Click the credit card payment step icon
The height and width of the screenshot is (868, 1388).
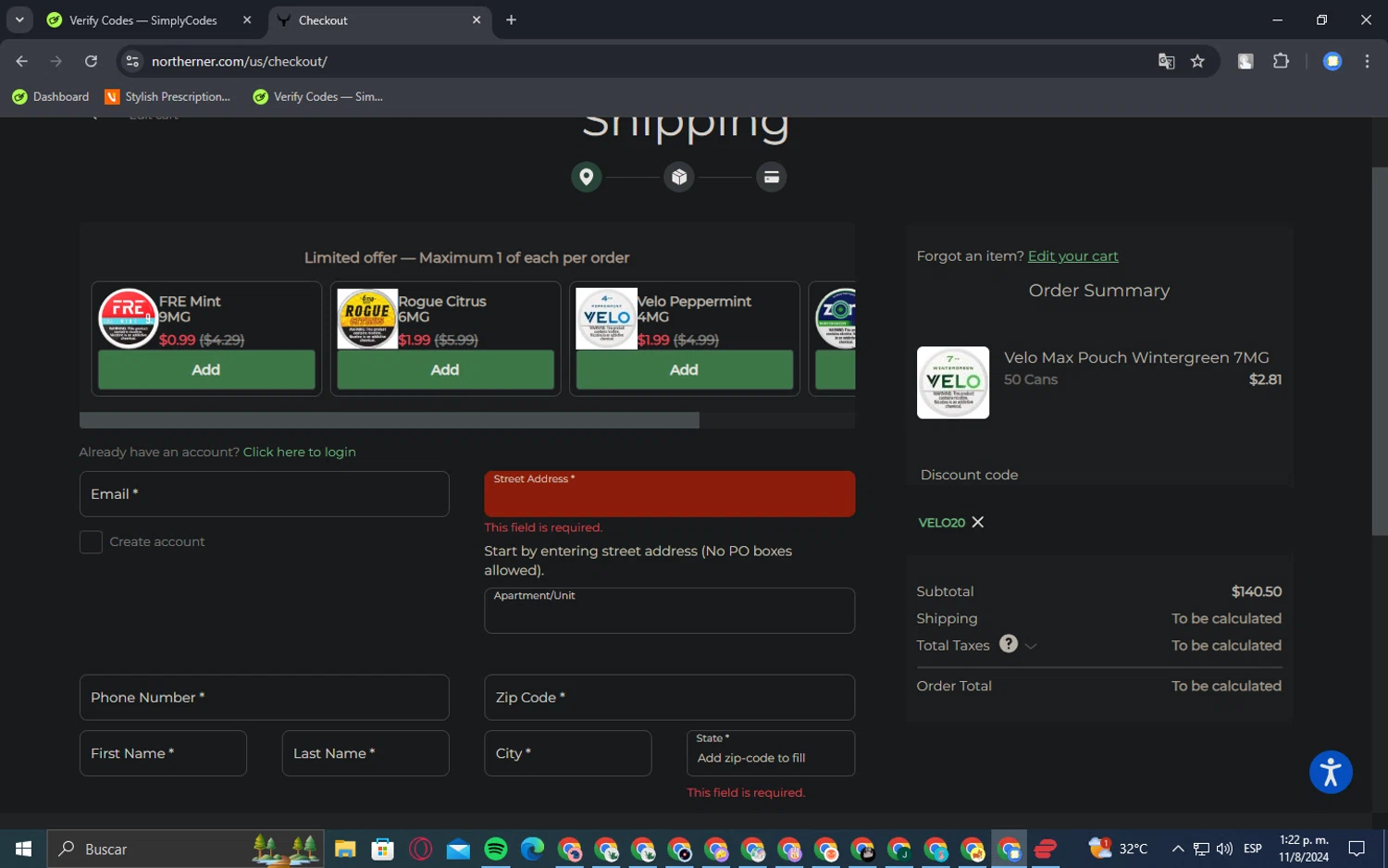[771, 177]
